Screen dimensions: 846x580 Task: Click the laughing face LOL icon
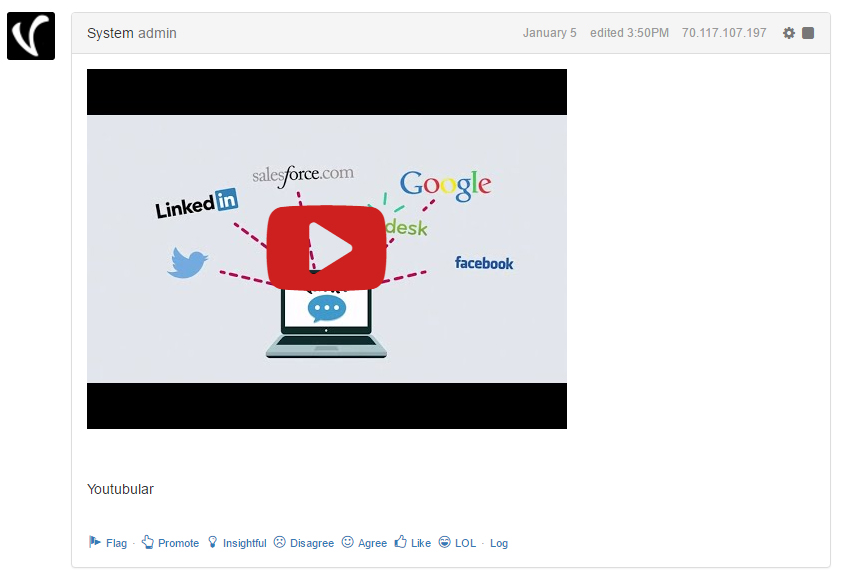(444, 542)
